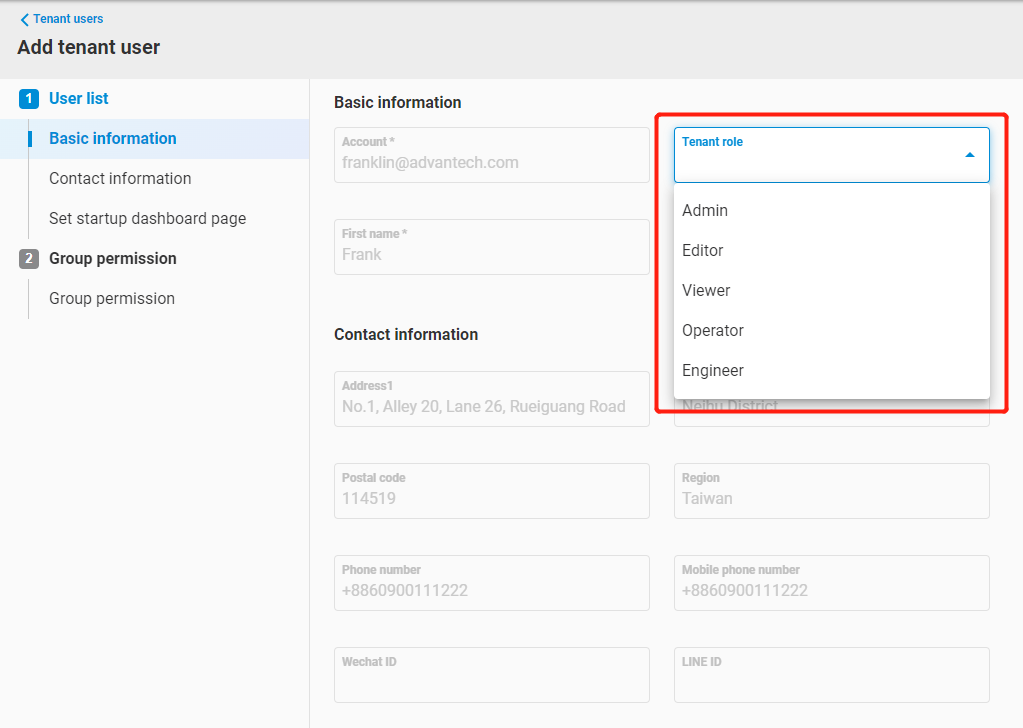This screenshot has height=728, width=1023.
Task: Click the step 1 number badge
Action: pos(29,99)
